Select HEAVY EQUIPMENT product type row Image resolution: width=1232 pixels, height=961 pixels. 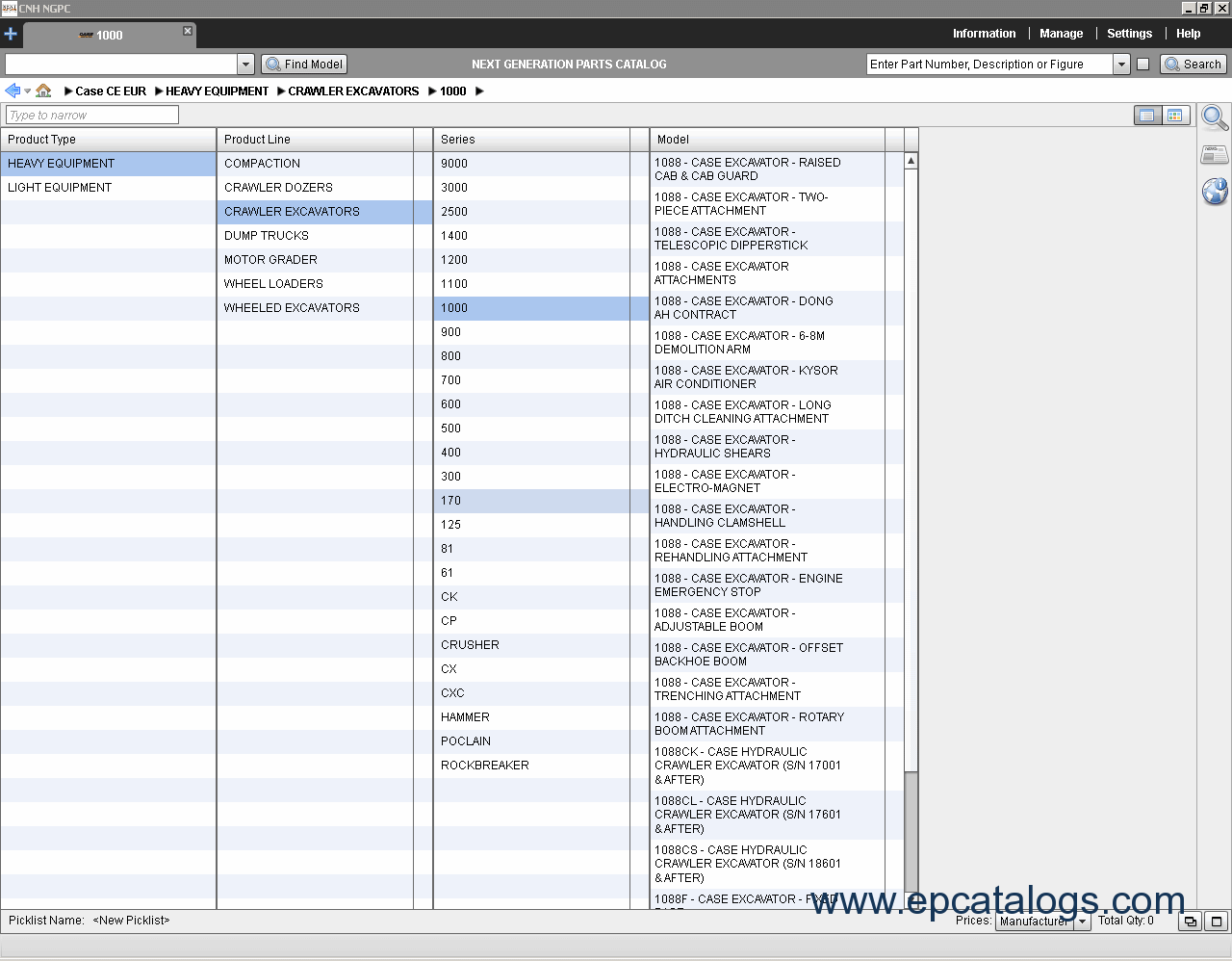108,164
